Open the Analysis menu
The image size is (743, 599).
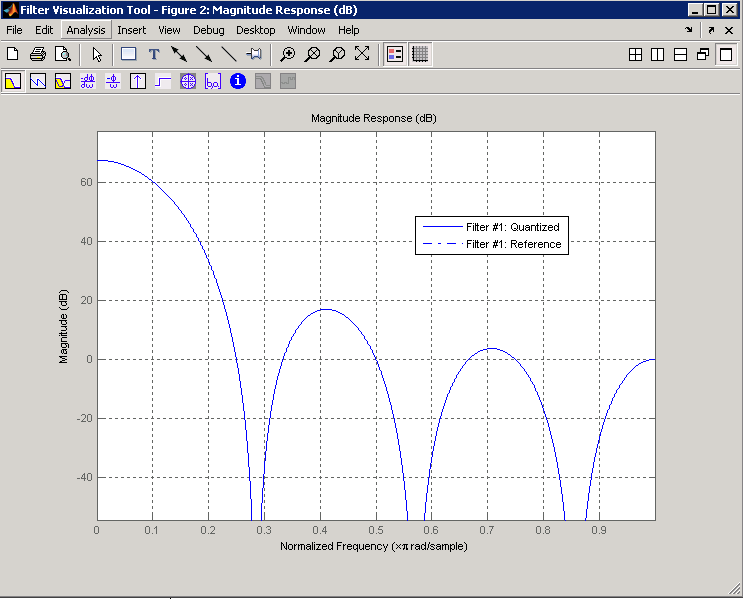click(86, 30)
